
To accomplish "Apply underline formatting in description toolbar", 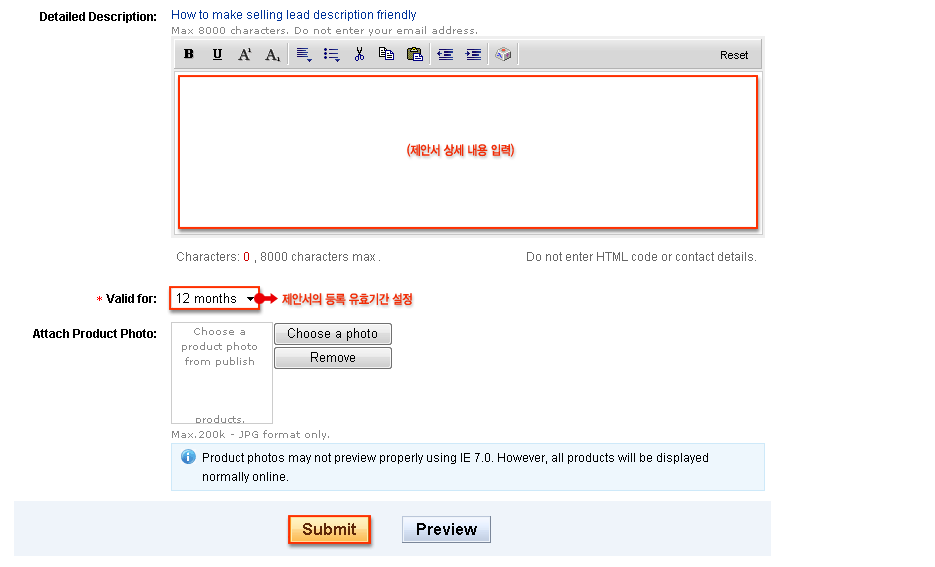I will point(217,54).
